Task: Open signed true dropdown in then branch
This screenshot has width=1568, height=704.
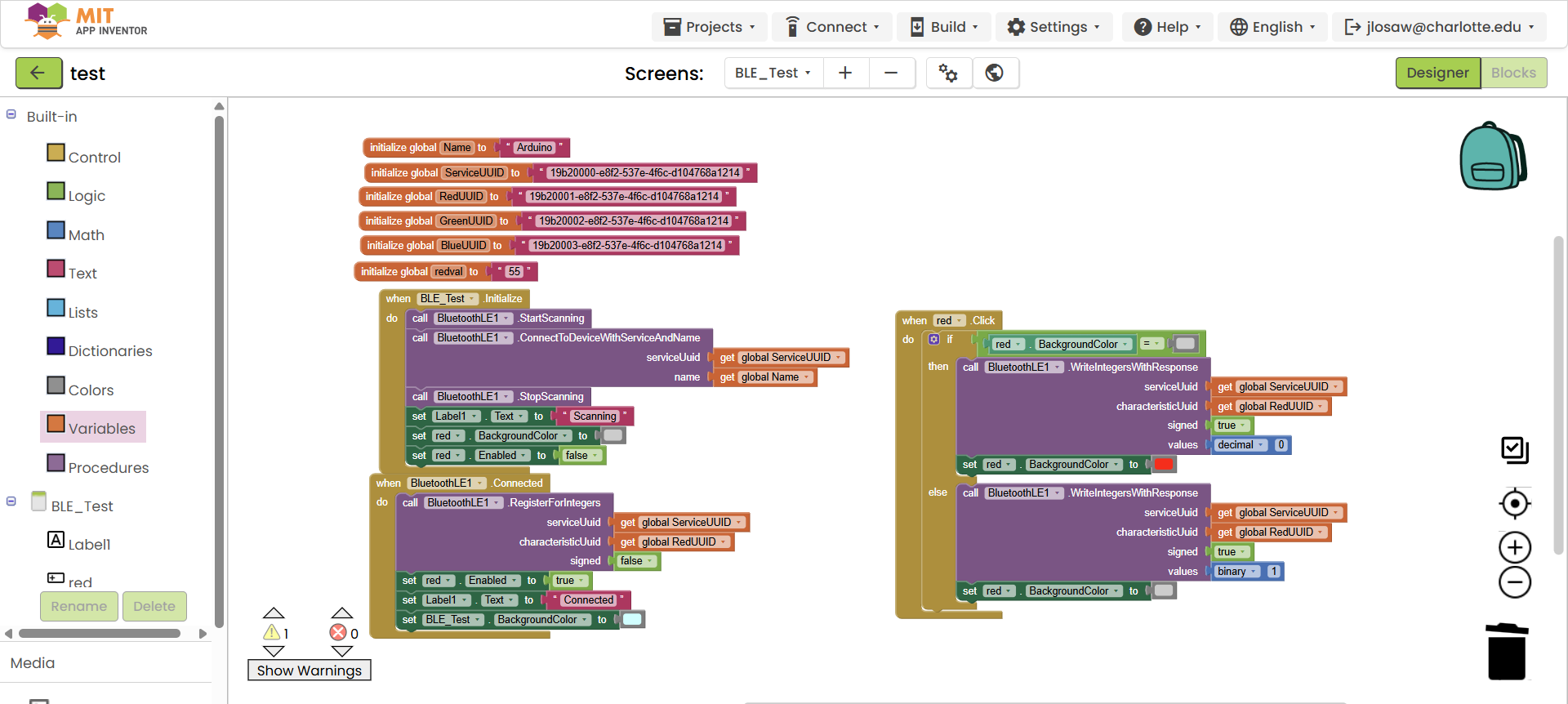Action: [1232, 426]
